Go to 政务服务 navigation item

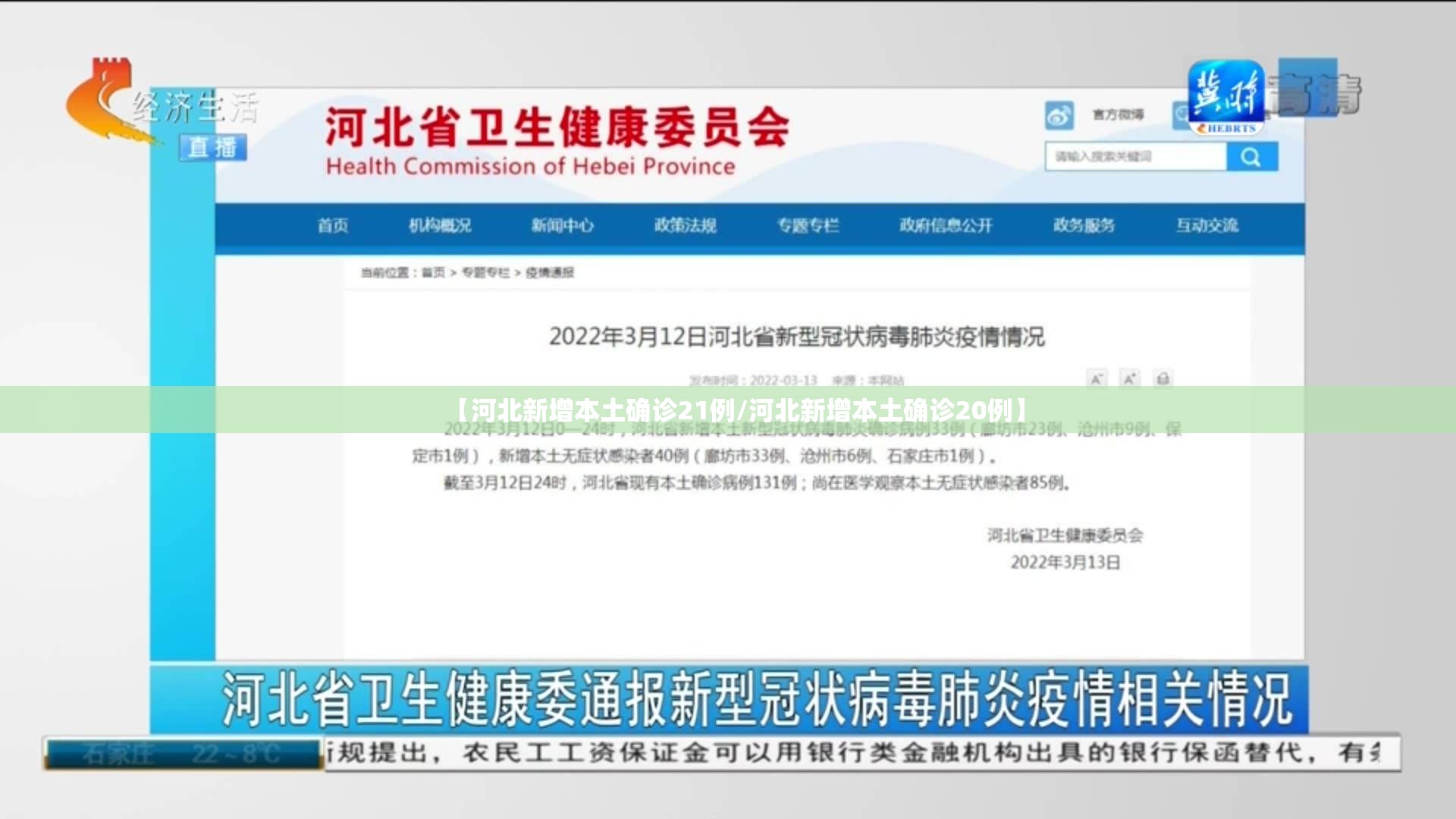coord(1084,225)
